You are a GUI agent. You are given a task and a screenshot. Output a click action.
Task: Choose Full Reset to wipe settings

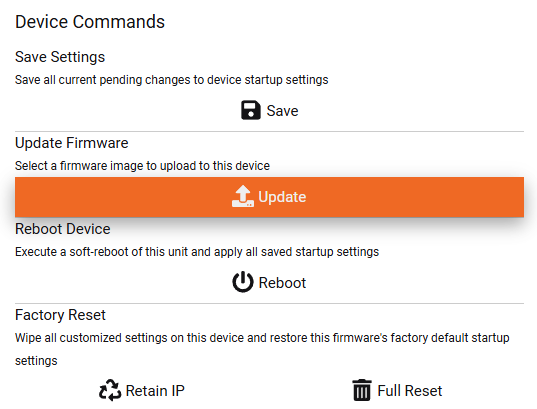(x=397, y=391)
